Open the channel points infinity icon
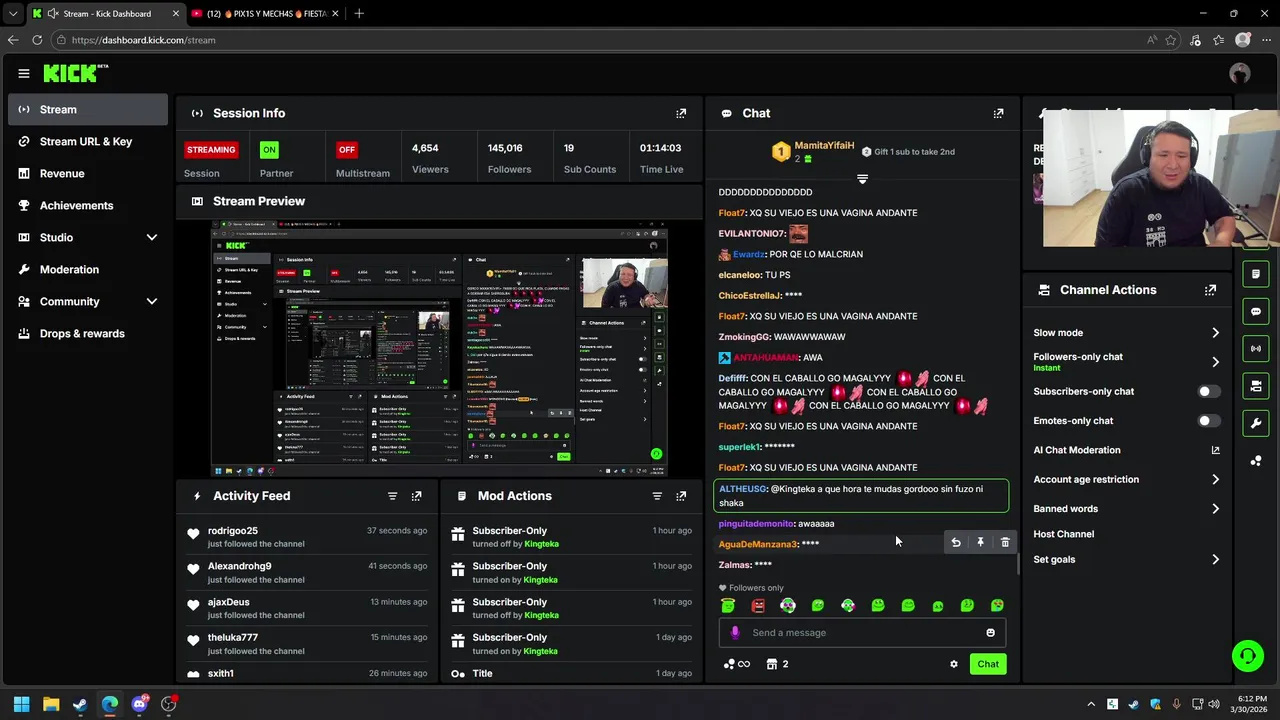 [x=737, y=664]
